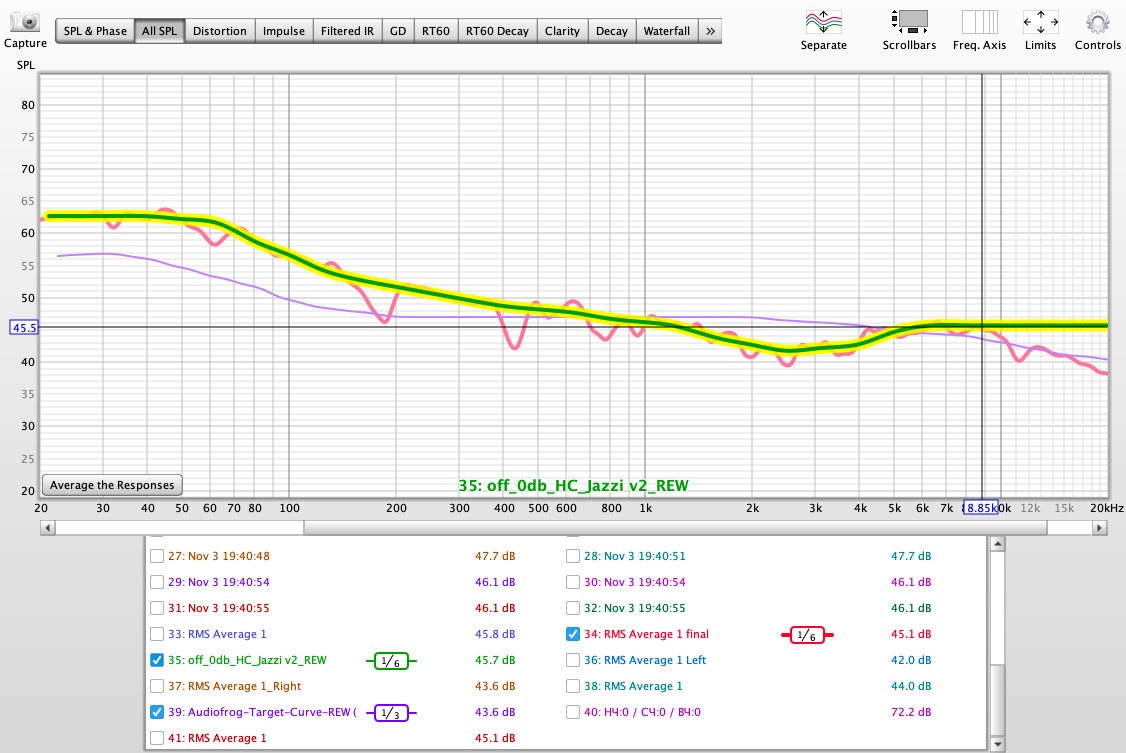Open the Impulse tab

[x=284, y=31]
